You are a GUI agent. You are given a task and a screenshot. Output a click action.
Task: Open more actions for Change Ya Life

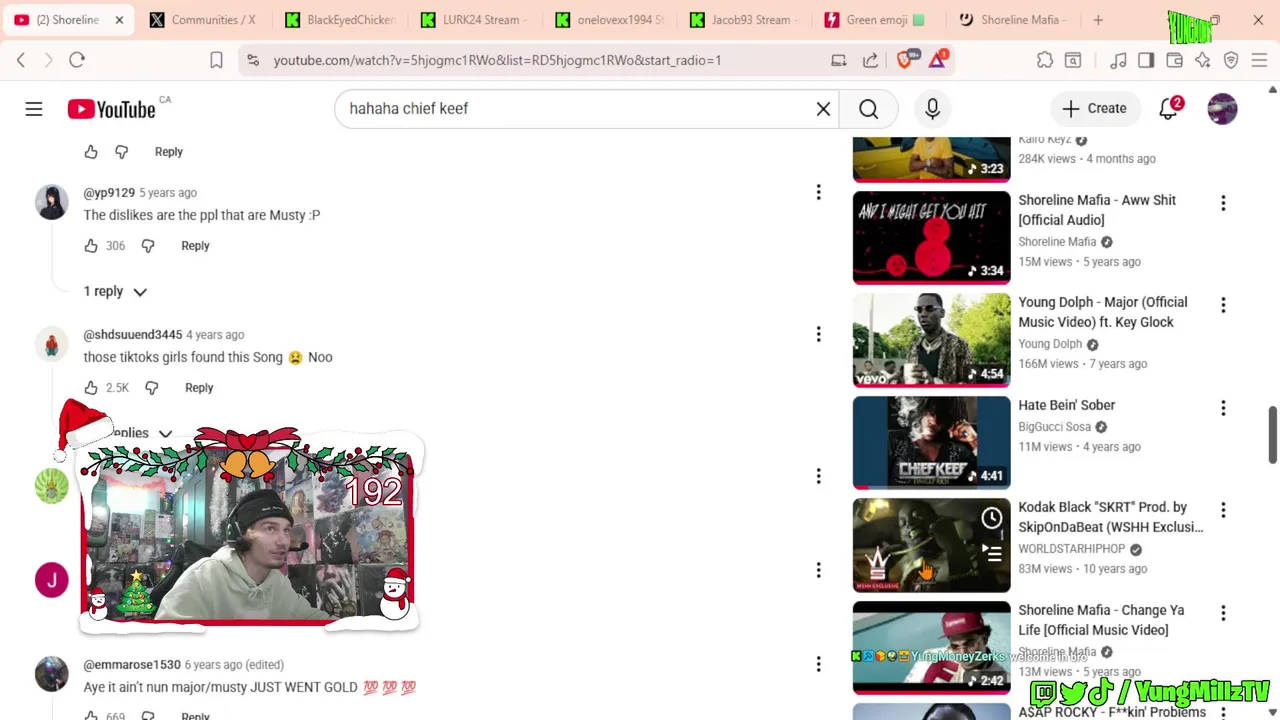tap(1222, 613)
